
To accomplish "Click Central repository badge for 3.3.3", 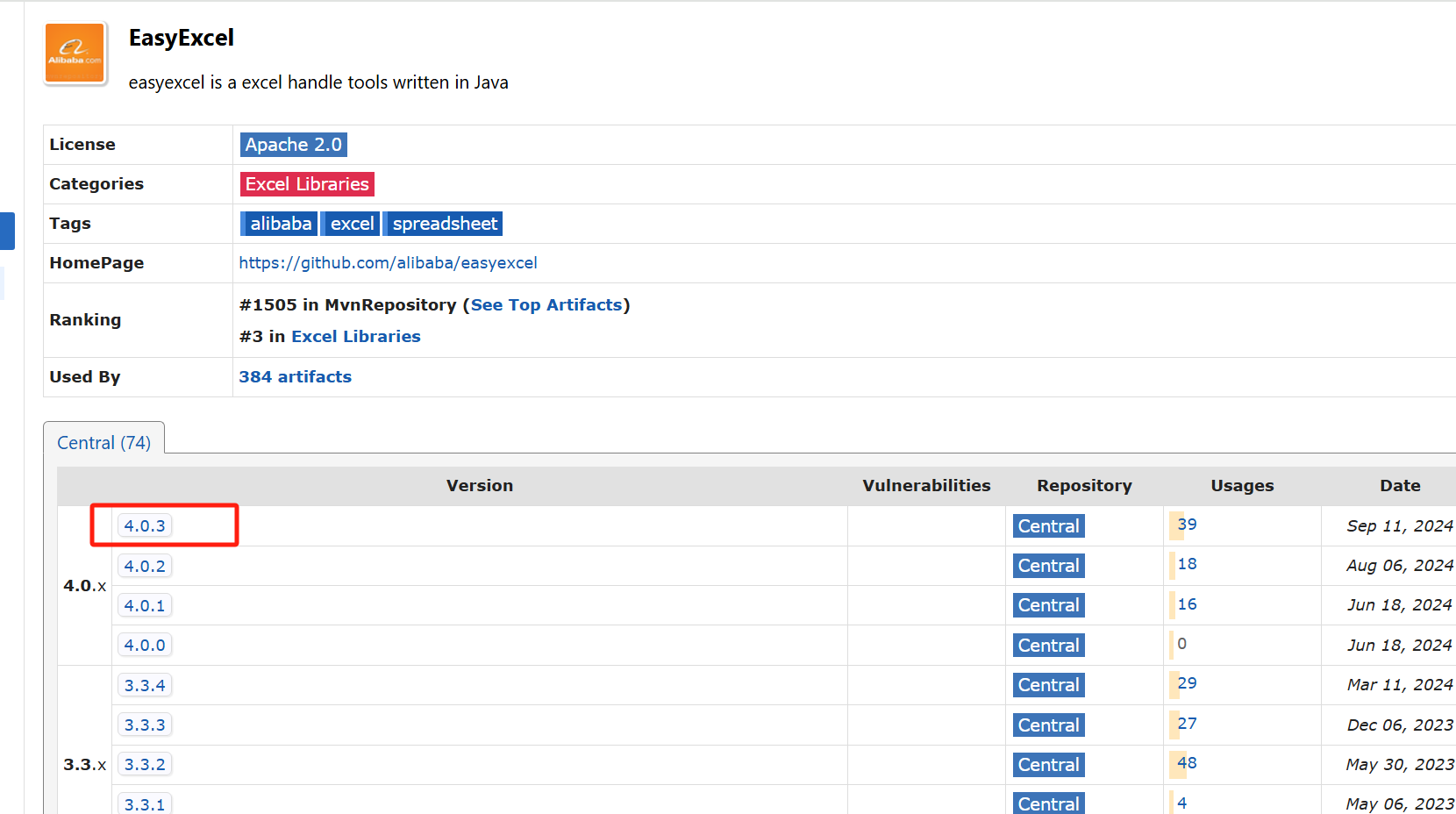I will click(x=1049, y=725).
